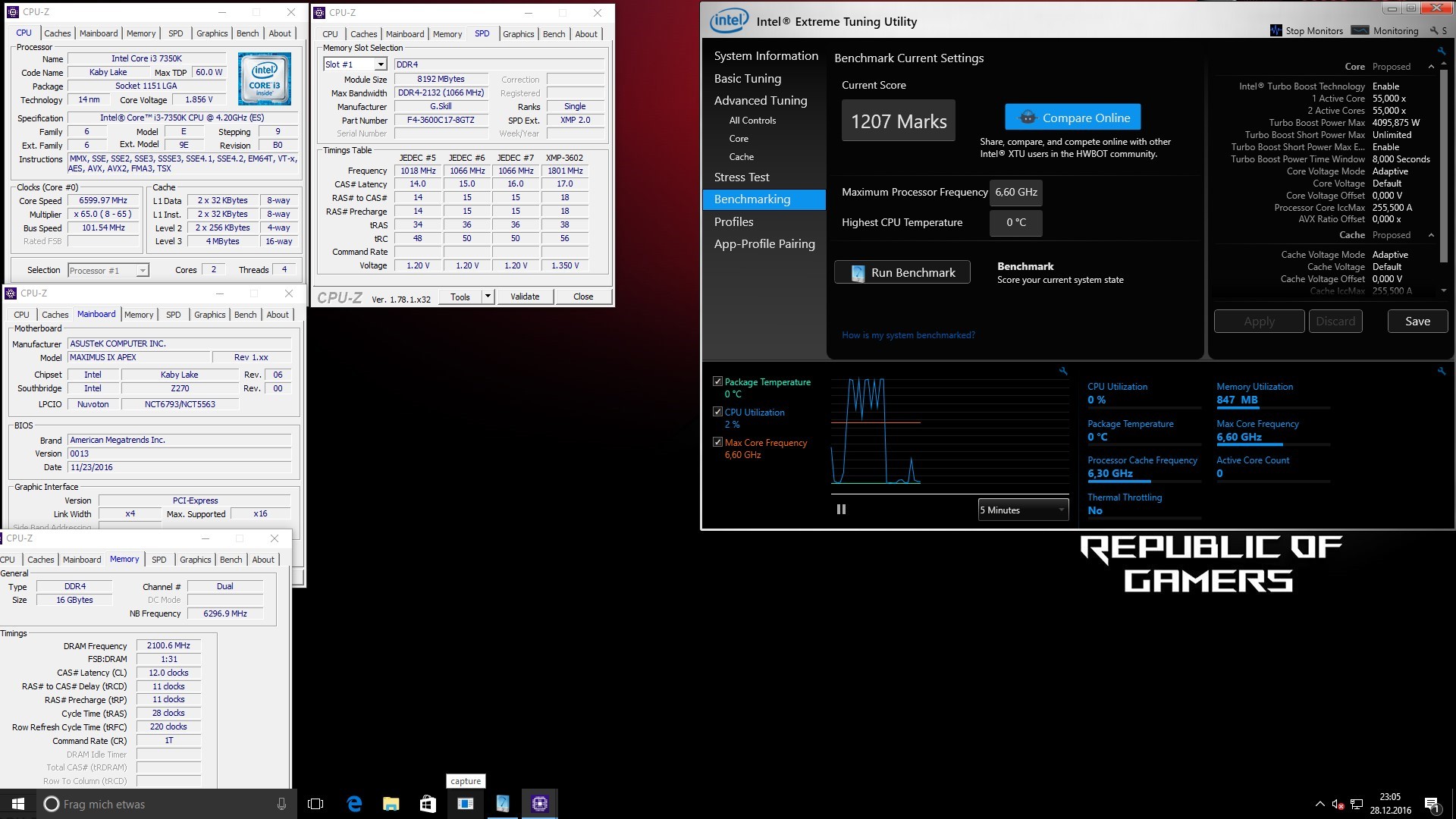
Task: Click the Intel XTU taskbar icon
Action: tap(503, 804)
